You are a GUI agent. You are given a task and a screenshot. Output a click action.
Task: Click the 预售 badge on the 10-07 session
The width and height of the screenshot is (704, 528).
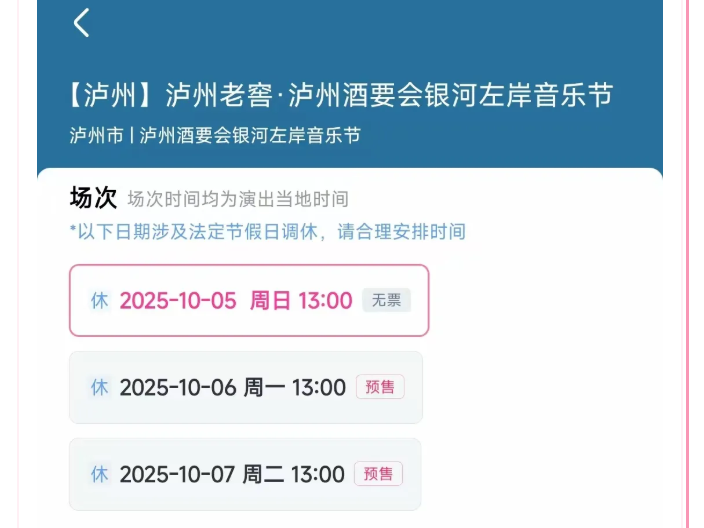tap(378, 474)
